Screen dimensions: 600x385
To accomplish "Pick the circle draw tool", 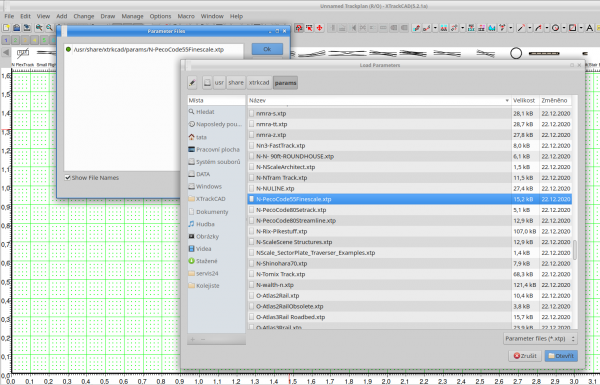I will 555,28.
